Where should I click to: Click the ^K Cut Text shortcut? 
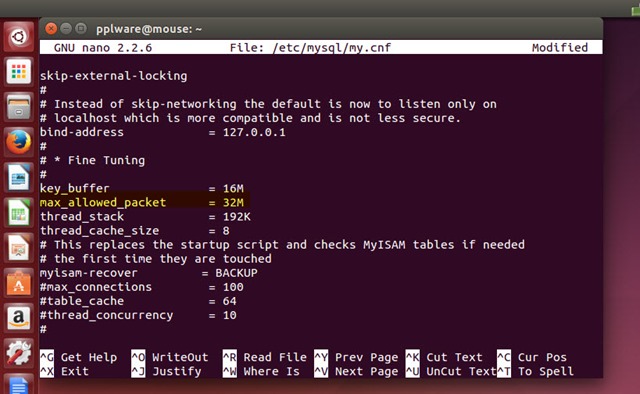click(x=444, y=357)
